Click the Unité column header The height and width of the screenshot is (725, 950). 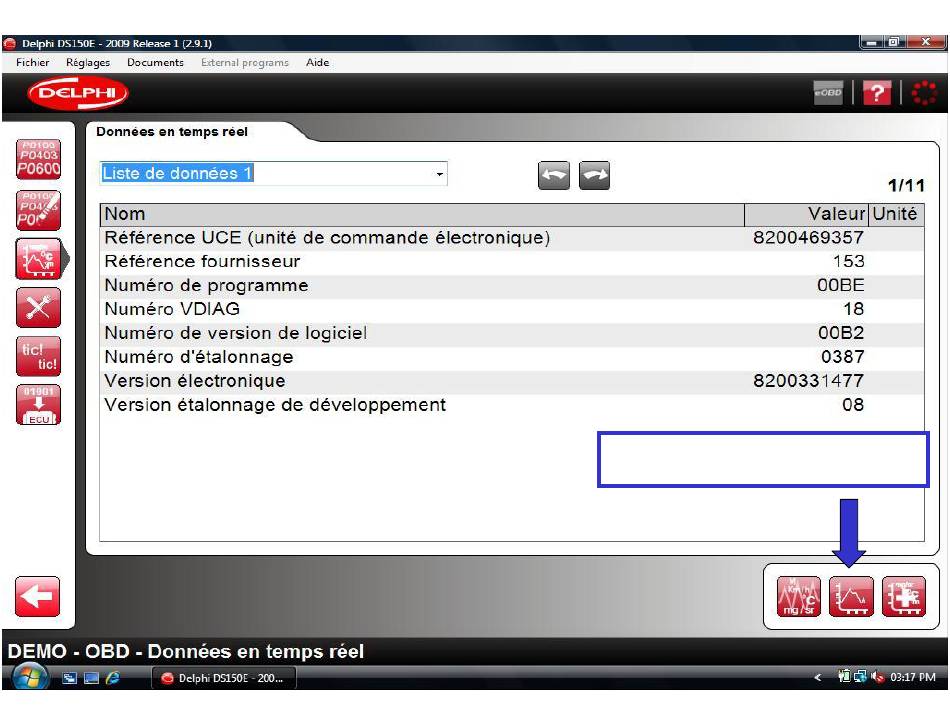(x=897, y=214)
